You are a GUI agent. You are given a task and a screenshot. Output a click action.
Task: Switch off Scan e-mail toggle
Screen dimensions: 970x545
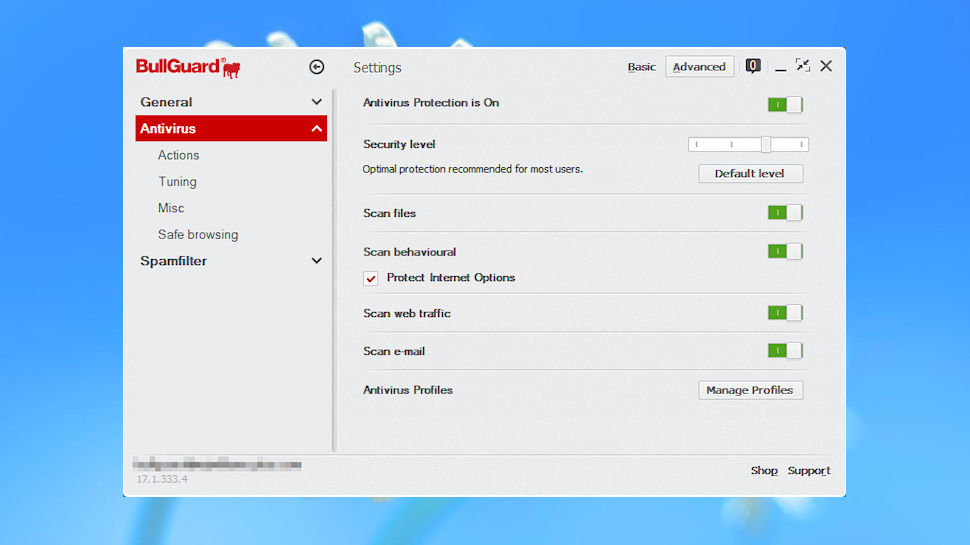tap(785, 351)
